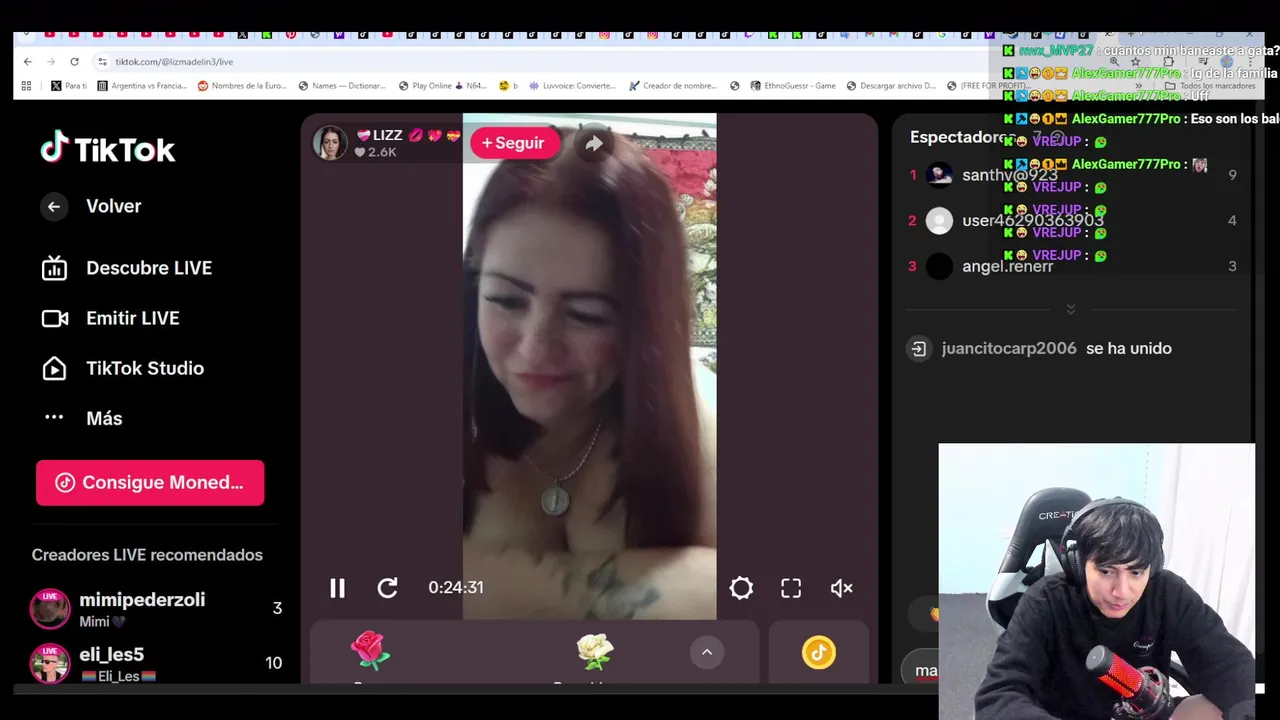The height and width of the screenshot is (720, 1280).
Task: Enter fullscreen mode on the stream
Action: coord(791,588)
